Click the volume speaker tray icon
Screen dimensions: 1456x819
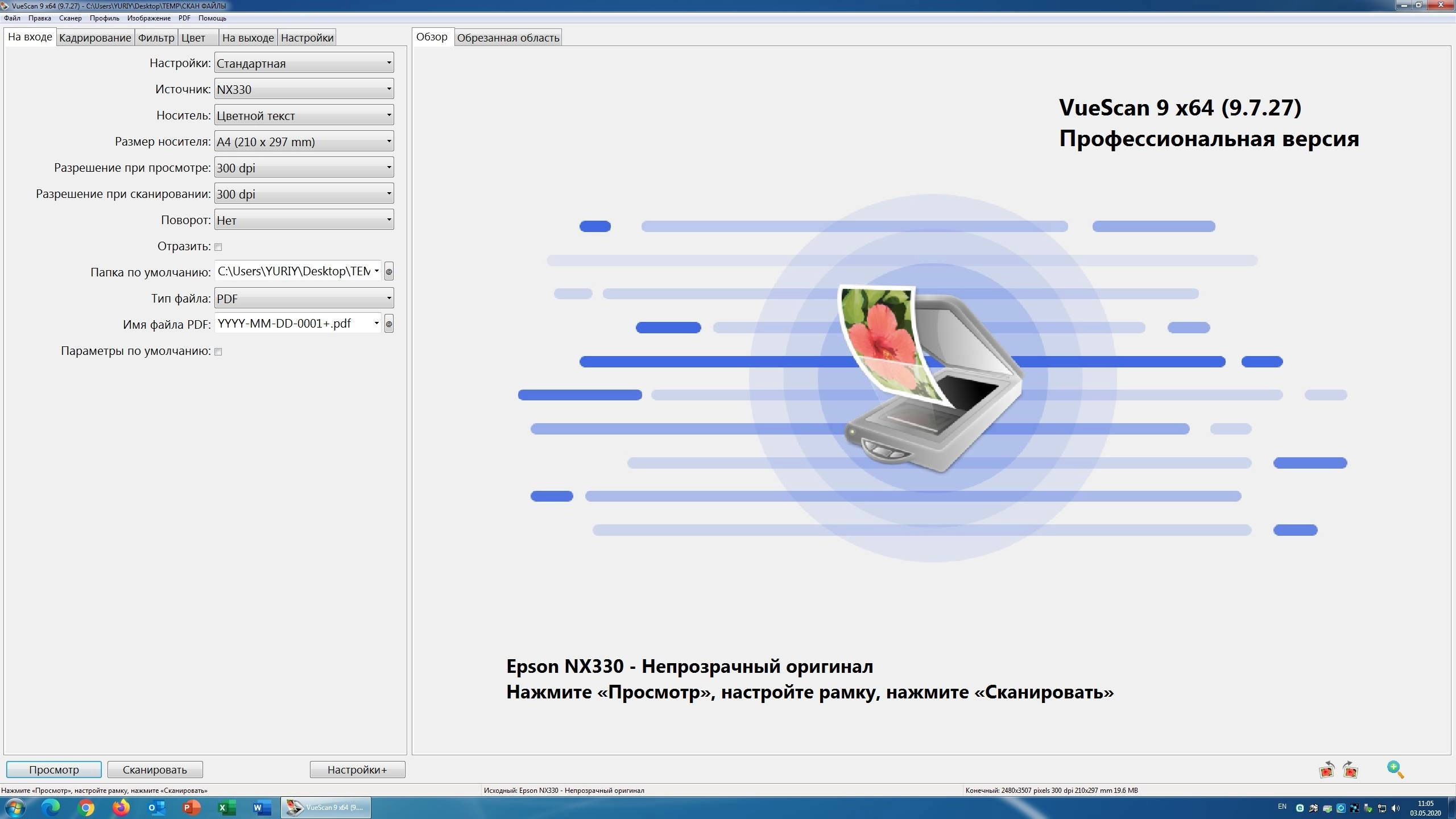point(1395,808)
